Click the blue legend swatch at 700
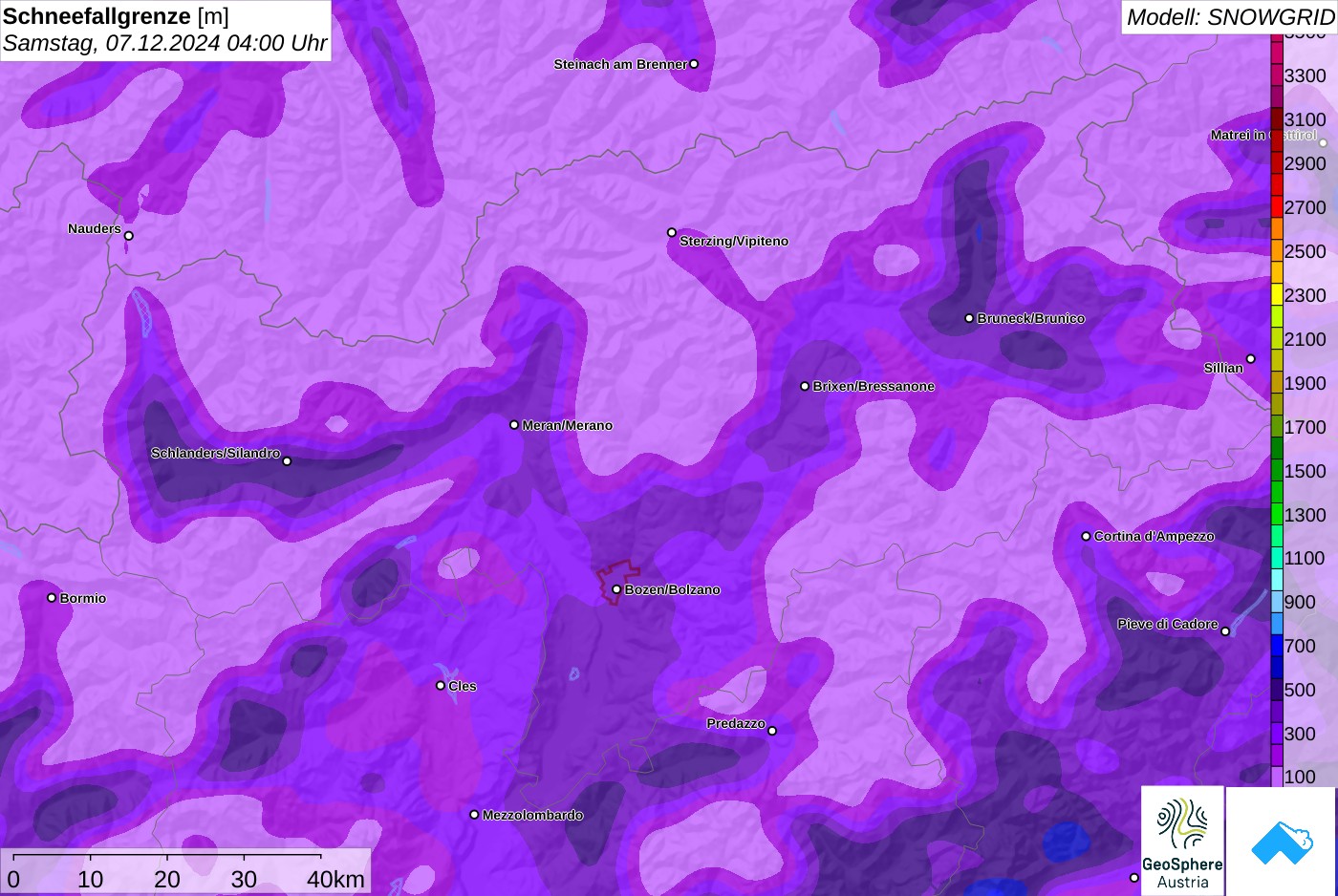 (1277, 646)
